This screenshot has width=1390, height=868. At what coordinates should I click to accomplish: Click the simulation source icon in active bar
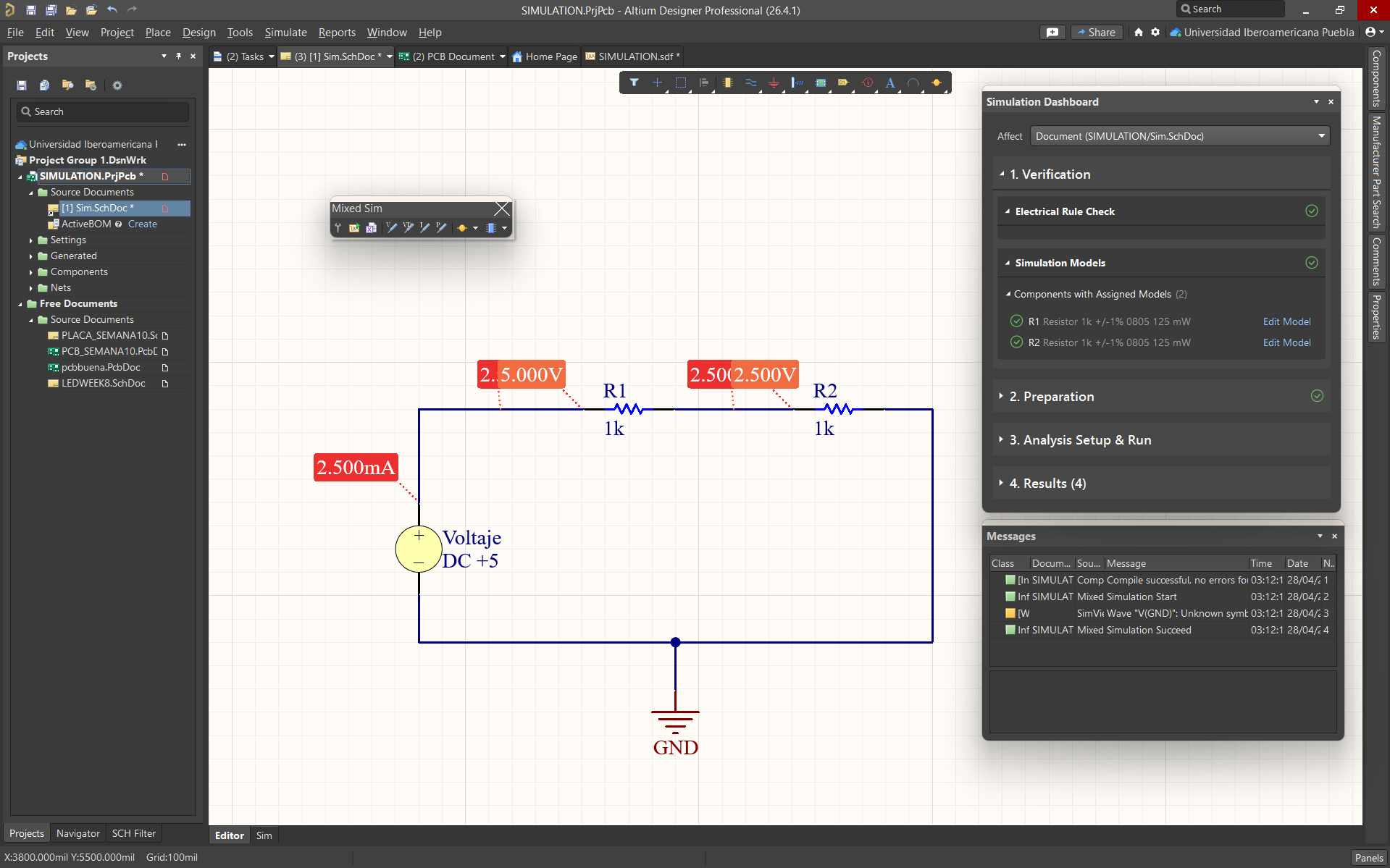coord(937,83)
